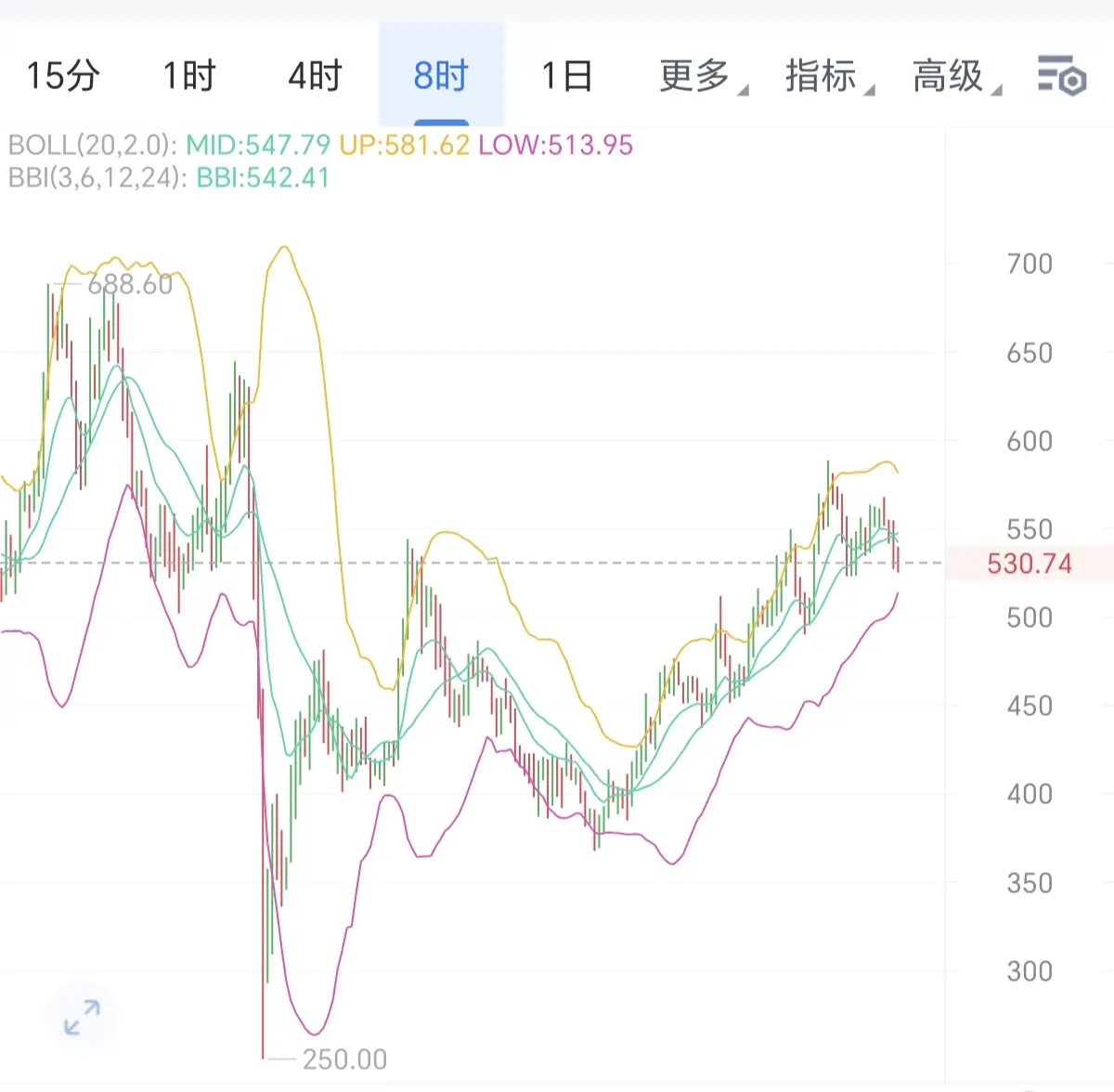Switch to the 15分 timeframe tab
Screen dimensions: 1114x1092
tap(62, 75)
